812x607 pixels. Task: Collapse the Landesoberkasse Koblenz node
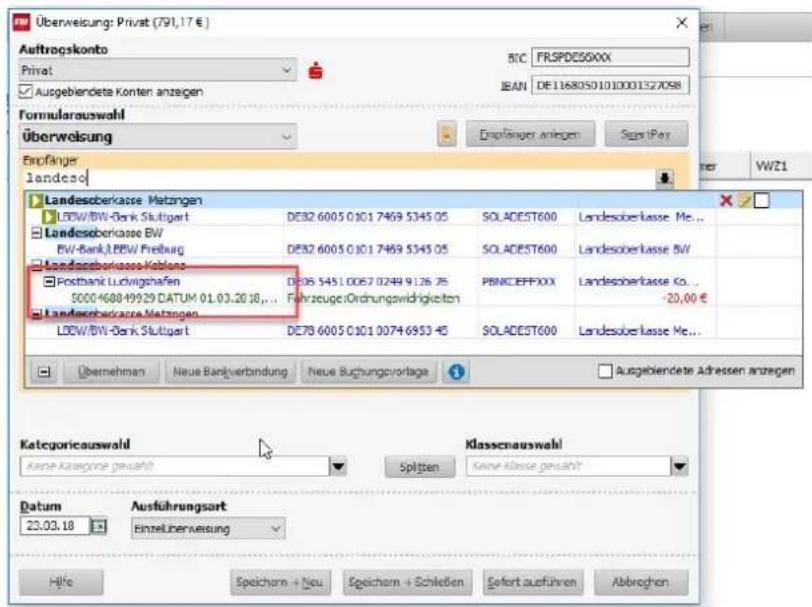(36, 266)
